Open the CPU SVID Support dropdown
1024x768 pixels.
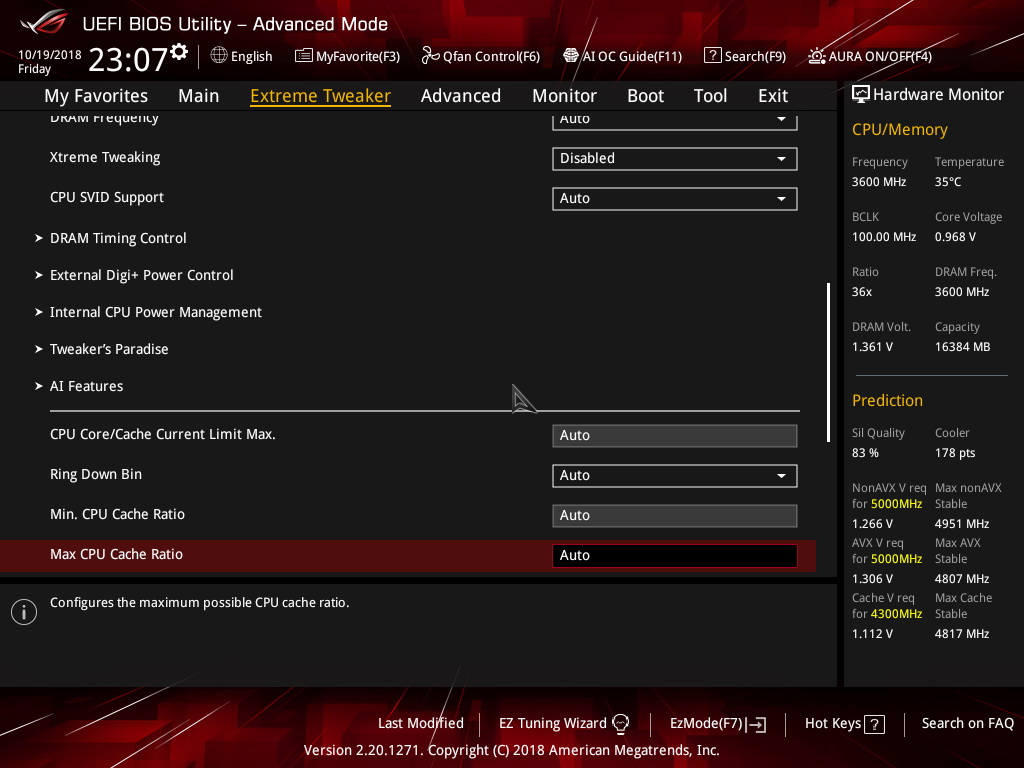[675, 199]
